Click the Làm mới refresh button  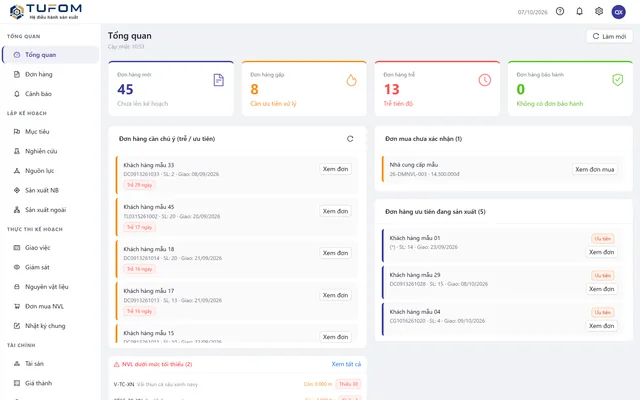(x=609, y=36)
